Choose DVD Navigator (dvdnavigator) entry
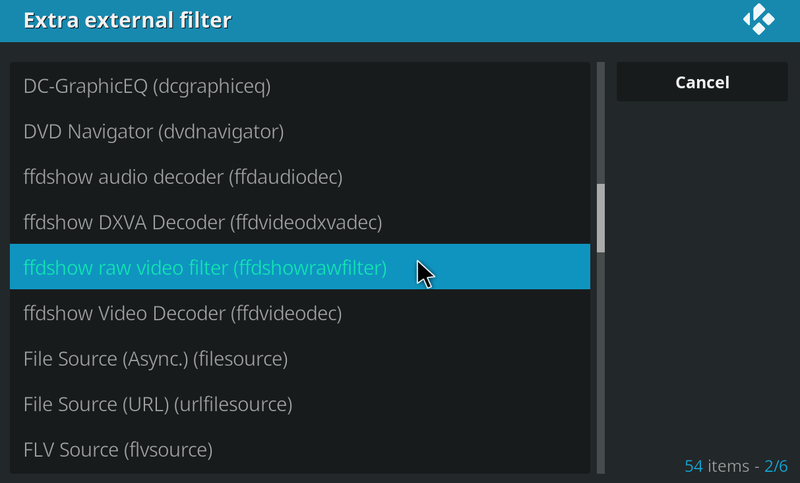 coord(154,131)
